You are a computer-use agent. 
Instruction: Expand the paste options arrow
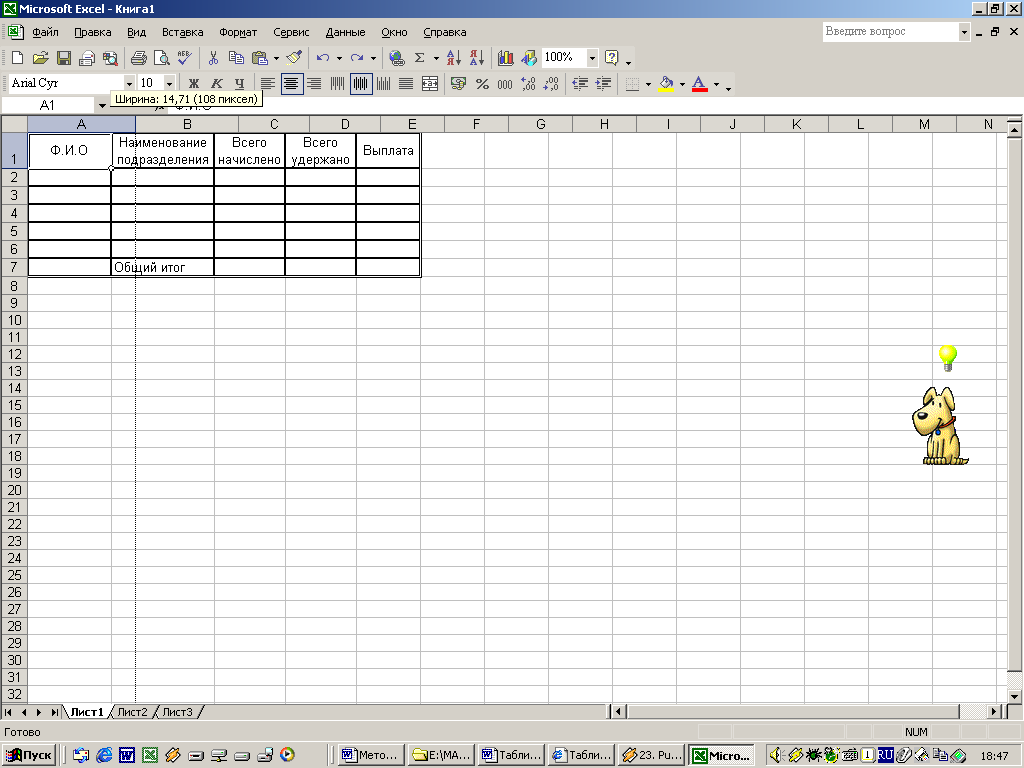point(276,58)
